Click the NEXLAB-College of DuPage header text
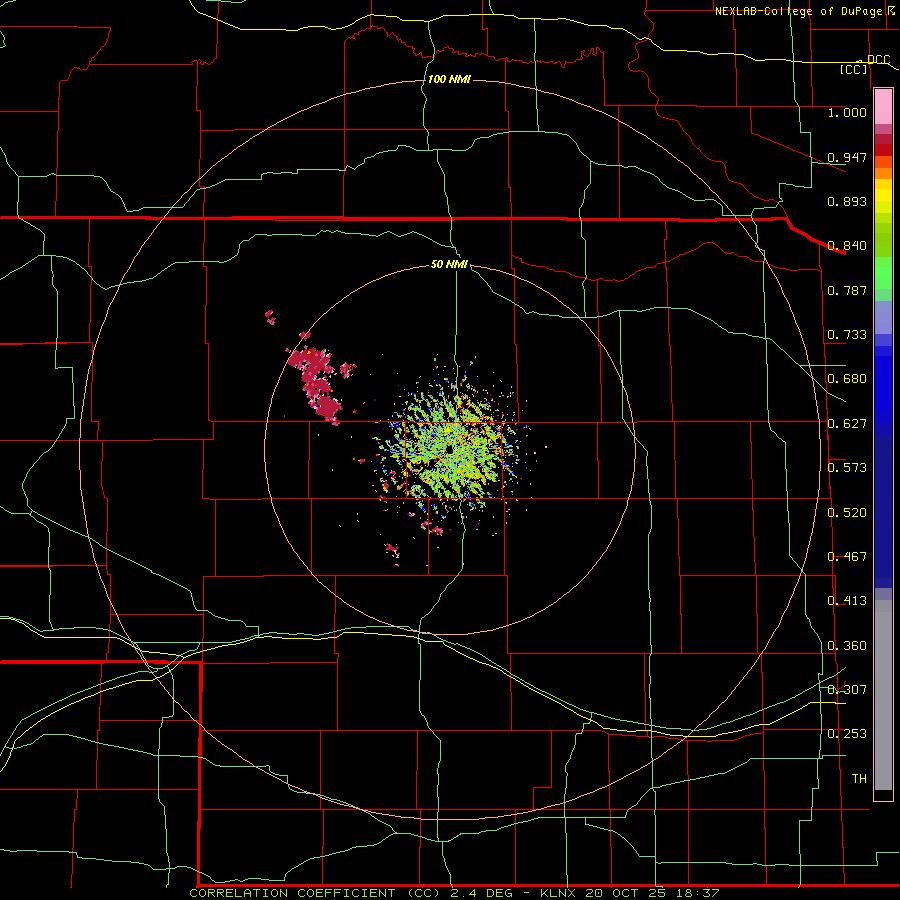Screen dimensions: 900x900 pos(799,11)
